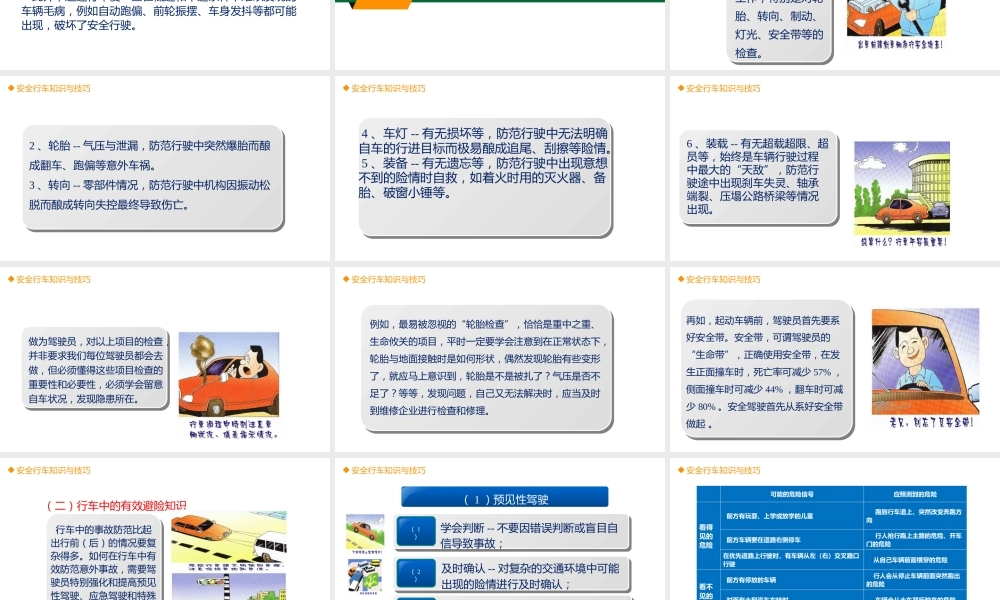Click the blue （1）预见性驾驶 title bar
The height and width of the screenshot is (600, 1000).
coord(504,498)
